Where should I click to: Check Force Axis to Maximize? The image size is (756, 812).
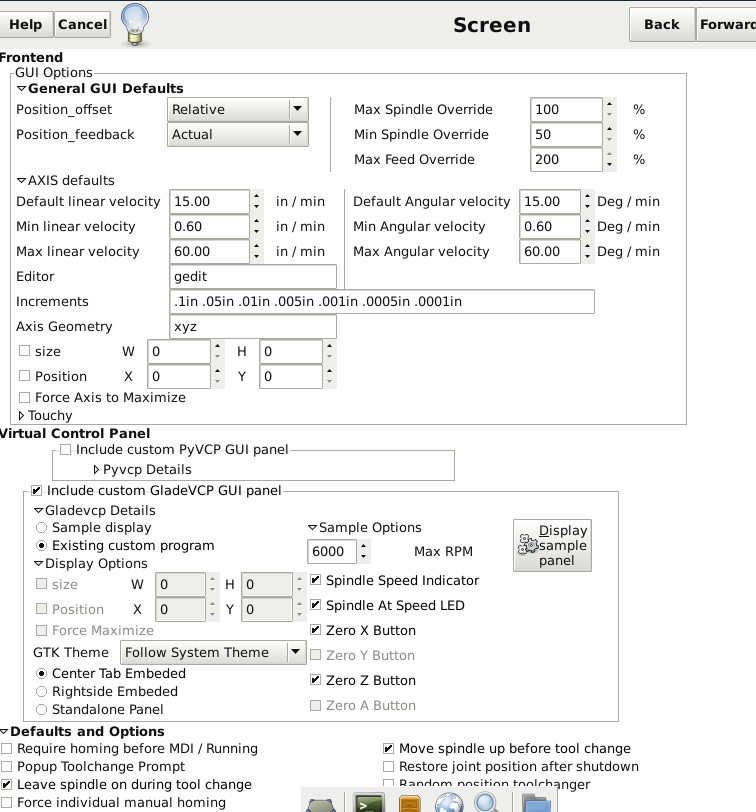(24, 397)
